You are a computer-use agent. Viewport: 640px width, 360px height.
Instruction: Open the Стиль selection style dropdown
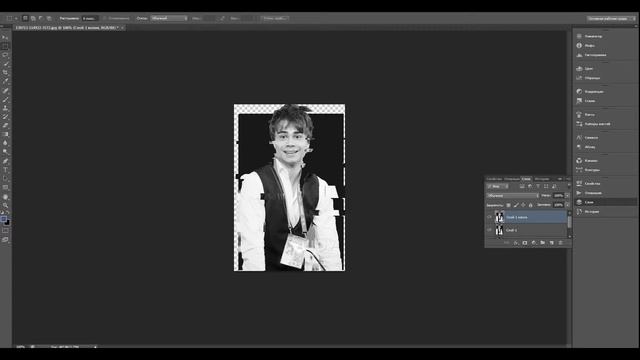(169, 18)
